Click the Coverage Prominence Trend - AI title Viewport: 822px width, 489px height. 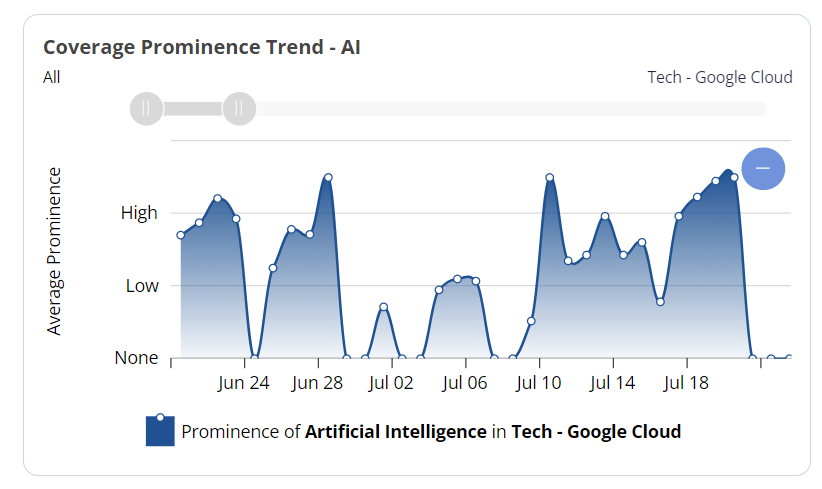click(x=201, y=47)
